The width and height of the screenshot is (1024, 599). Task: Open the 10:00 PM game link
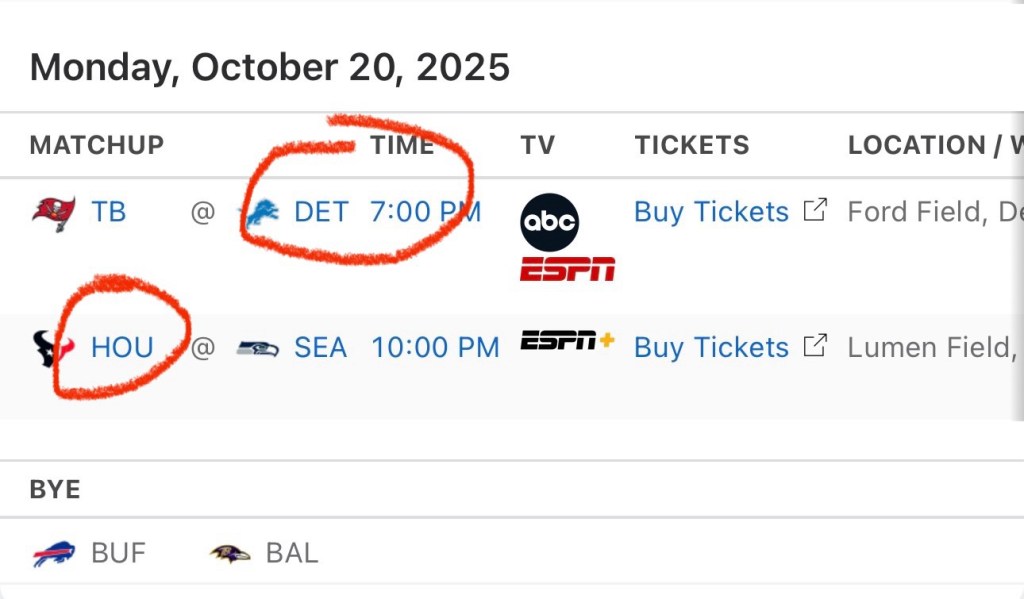click(435, 348)
